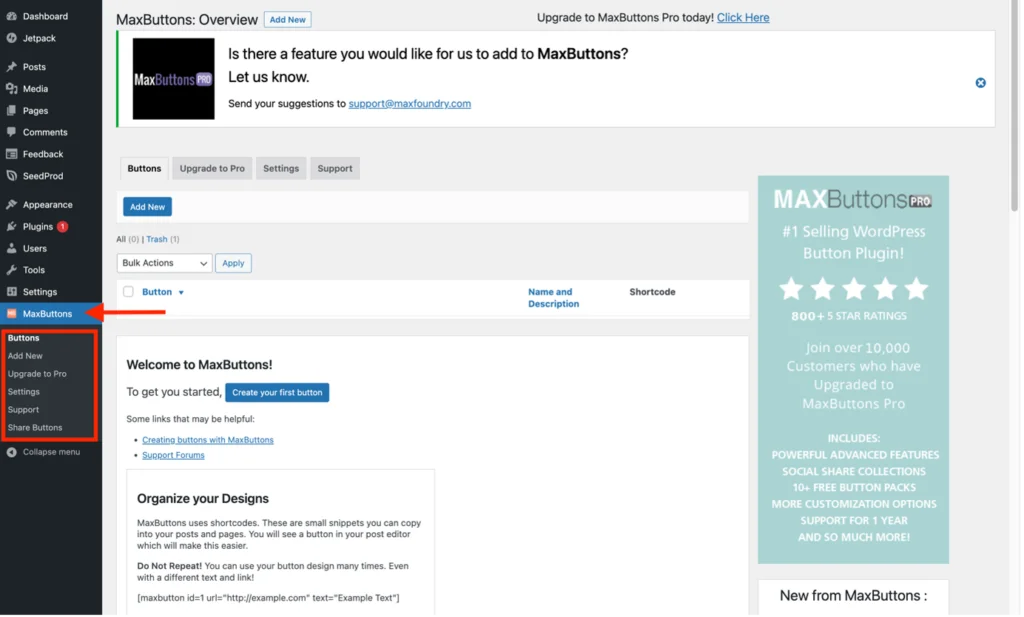Screen dimensions: 1024x617
Task: Click the Appearance brush icon
Action: pos(11,204)
